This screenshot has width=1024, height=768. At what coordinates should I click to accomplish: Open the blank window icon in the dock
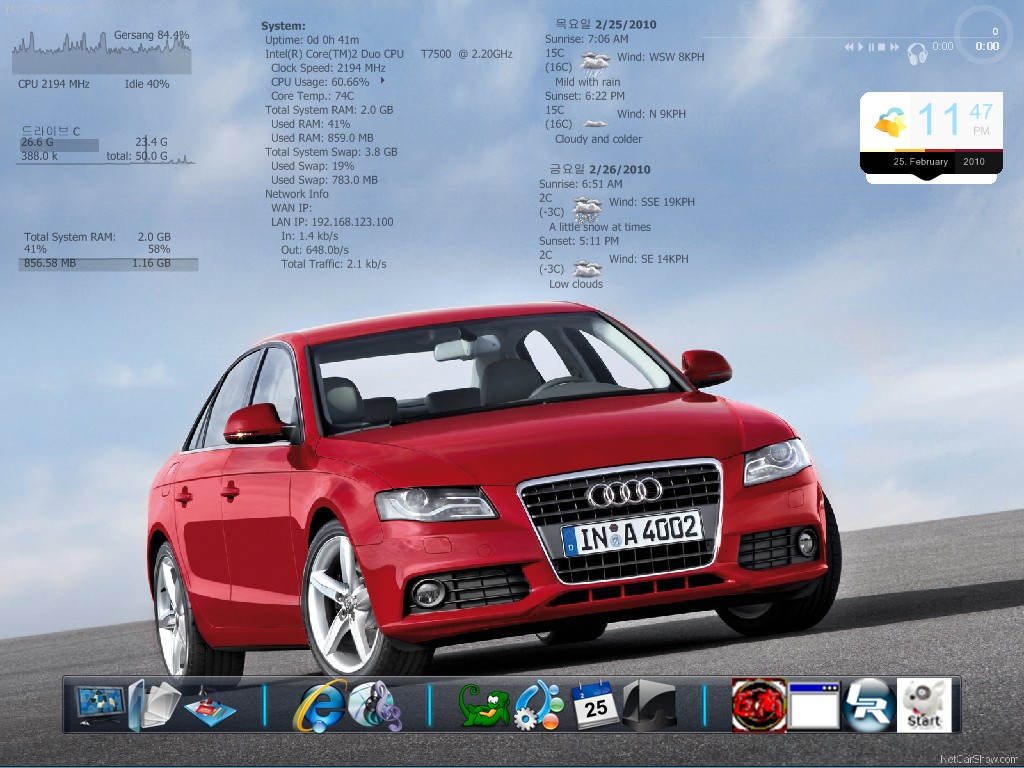814,705
